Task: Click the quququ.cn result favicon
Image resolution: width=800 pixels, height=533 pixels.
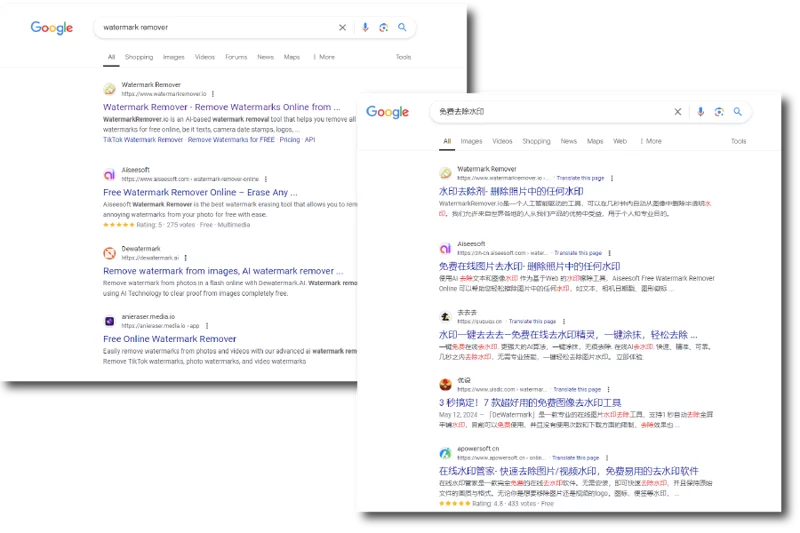Action: click(445, 317)
